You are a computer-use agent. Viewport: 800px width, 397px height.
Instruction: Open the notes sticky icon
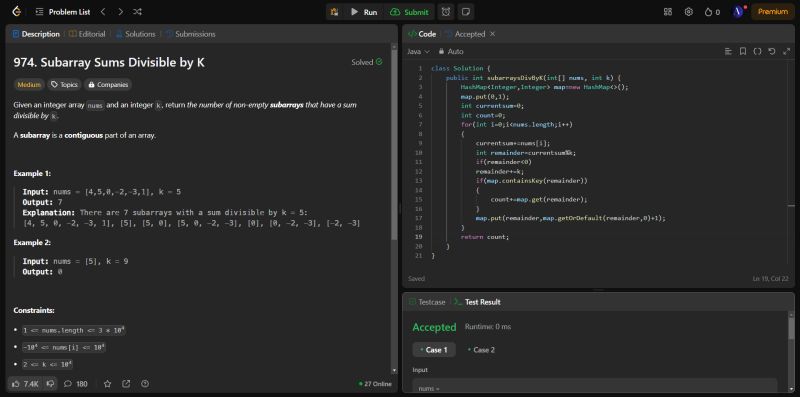465,12
